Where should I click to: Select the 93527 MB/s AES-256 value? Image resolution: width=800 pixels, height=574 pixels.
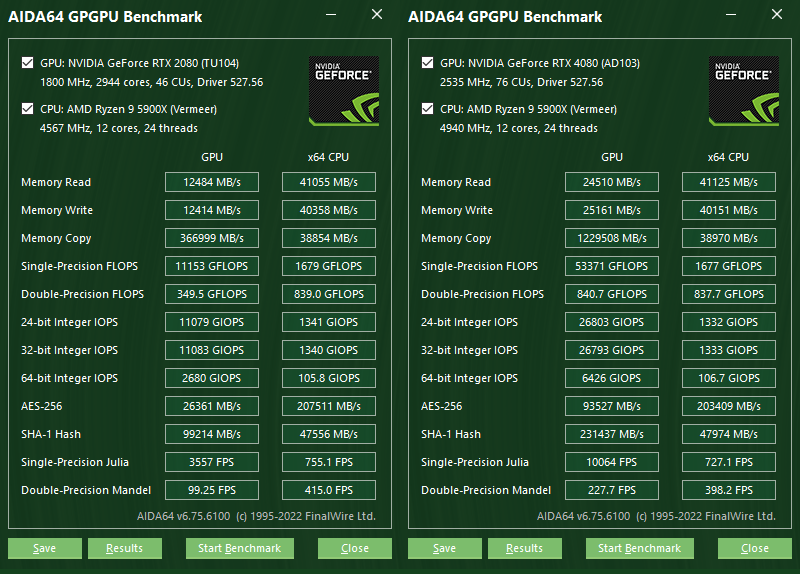[x=612, y=407]
